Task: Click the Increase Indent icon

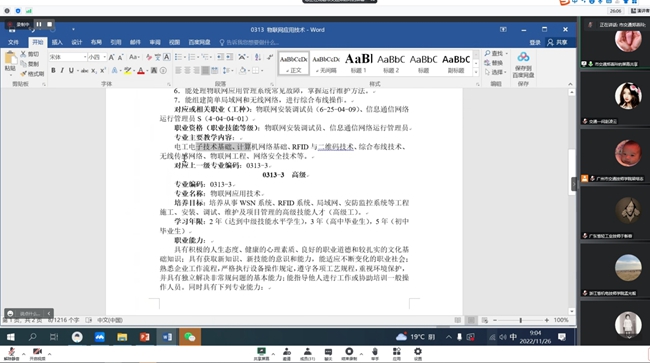Action: (230, 57)
